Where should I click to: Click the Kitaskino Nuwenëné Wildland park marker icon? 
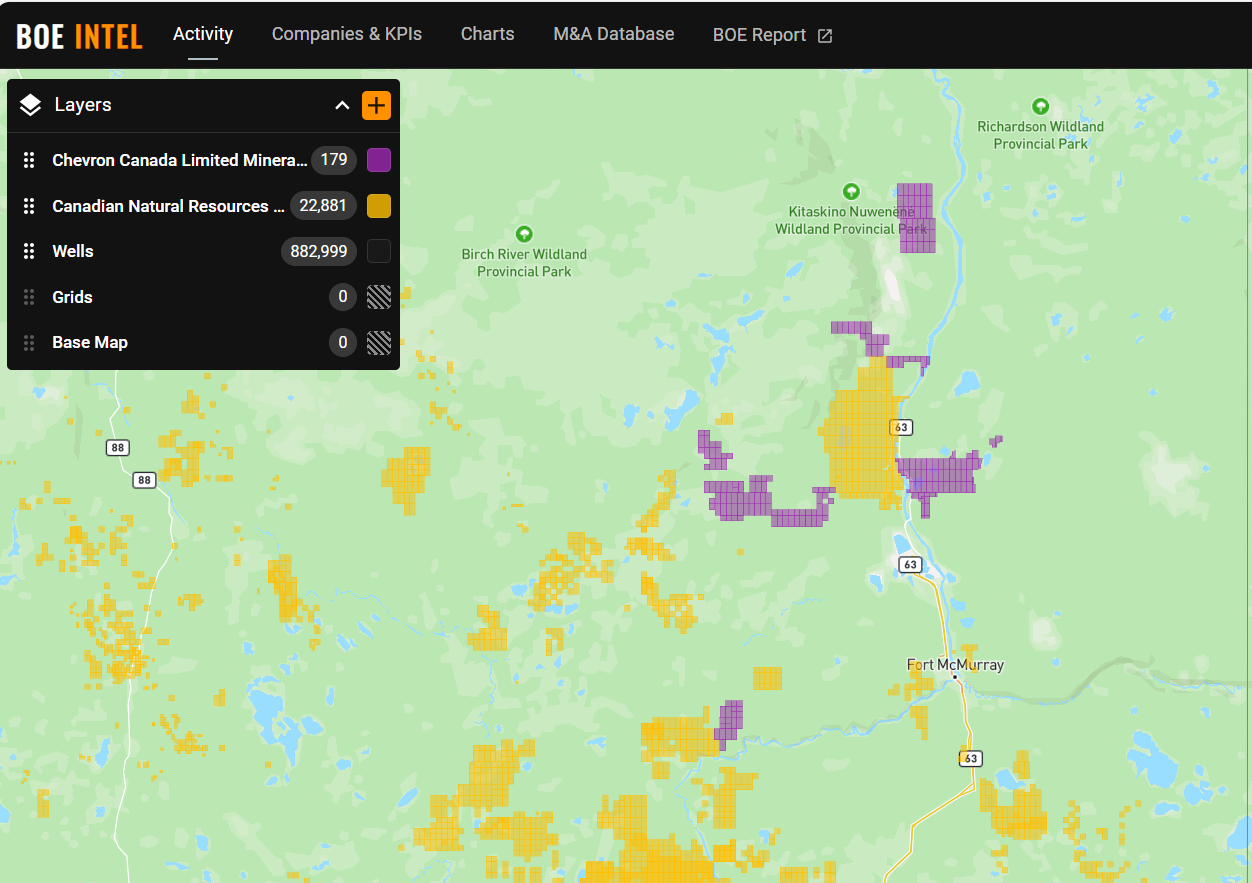click(851, 190)
